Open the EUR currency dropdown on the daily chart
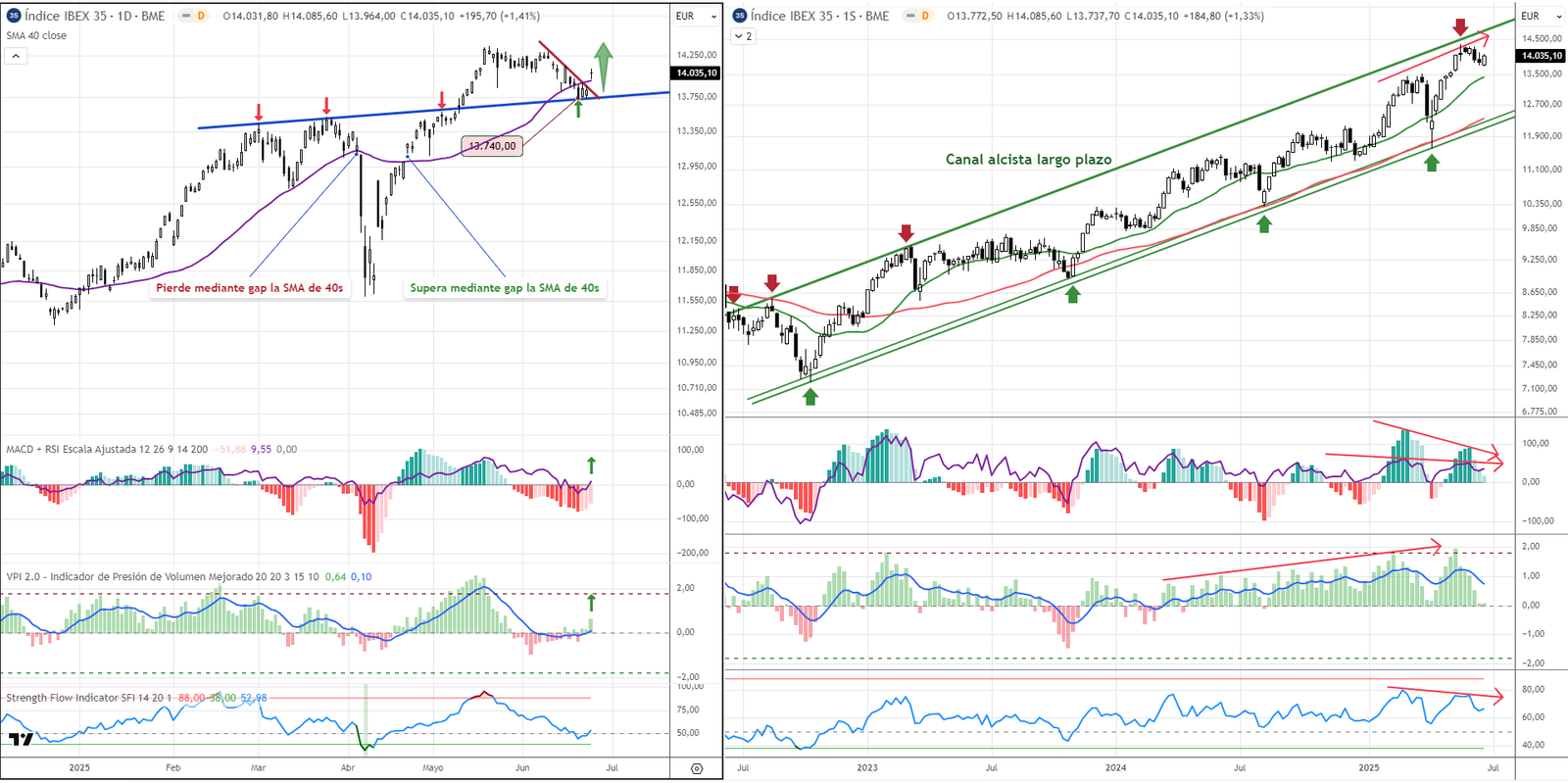This screenshot has width=1568, height=783. (696, 16)
